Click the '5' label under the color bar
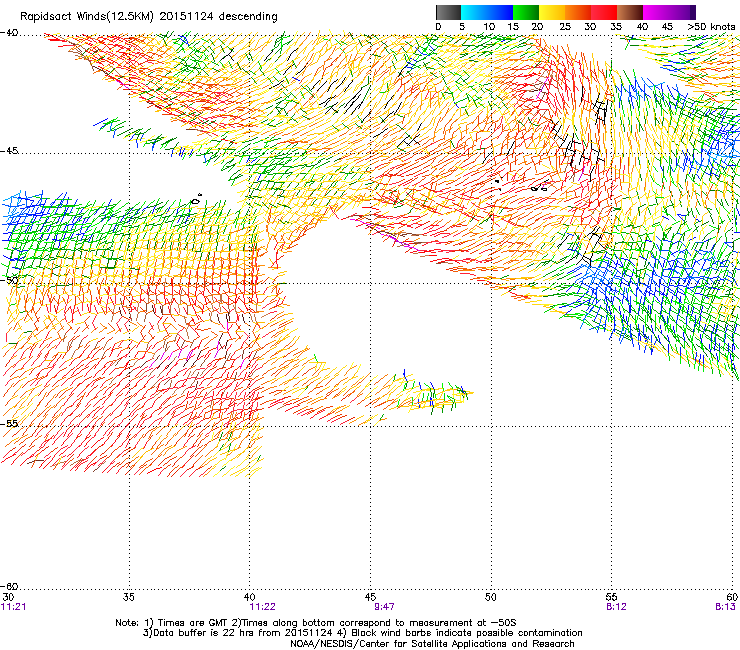The height and width of the screenshot is (650, 740). [462, 26]
